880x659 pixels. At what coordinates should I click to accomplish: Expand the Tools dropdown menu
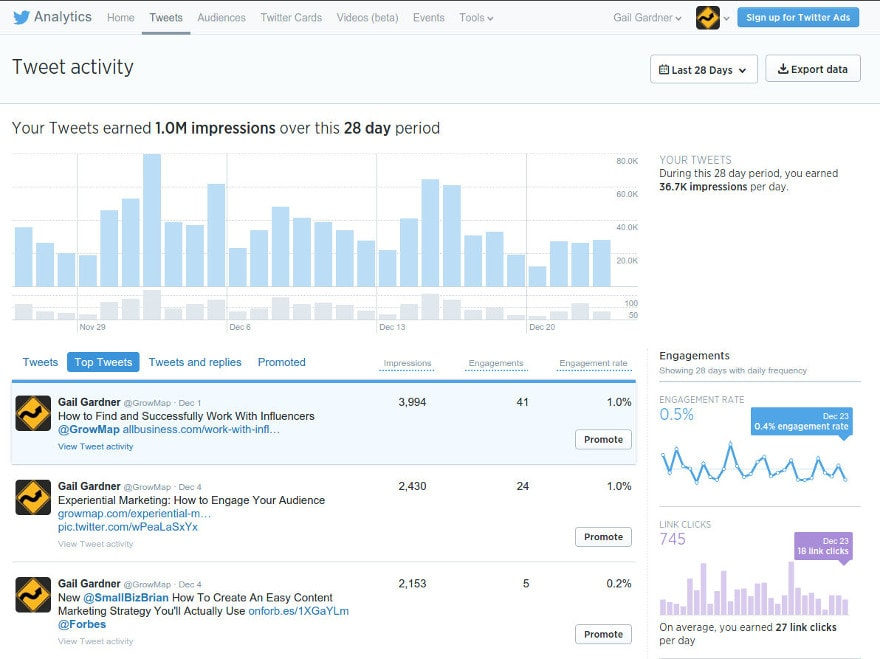coord(476,17)
